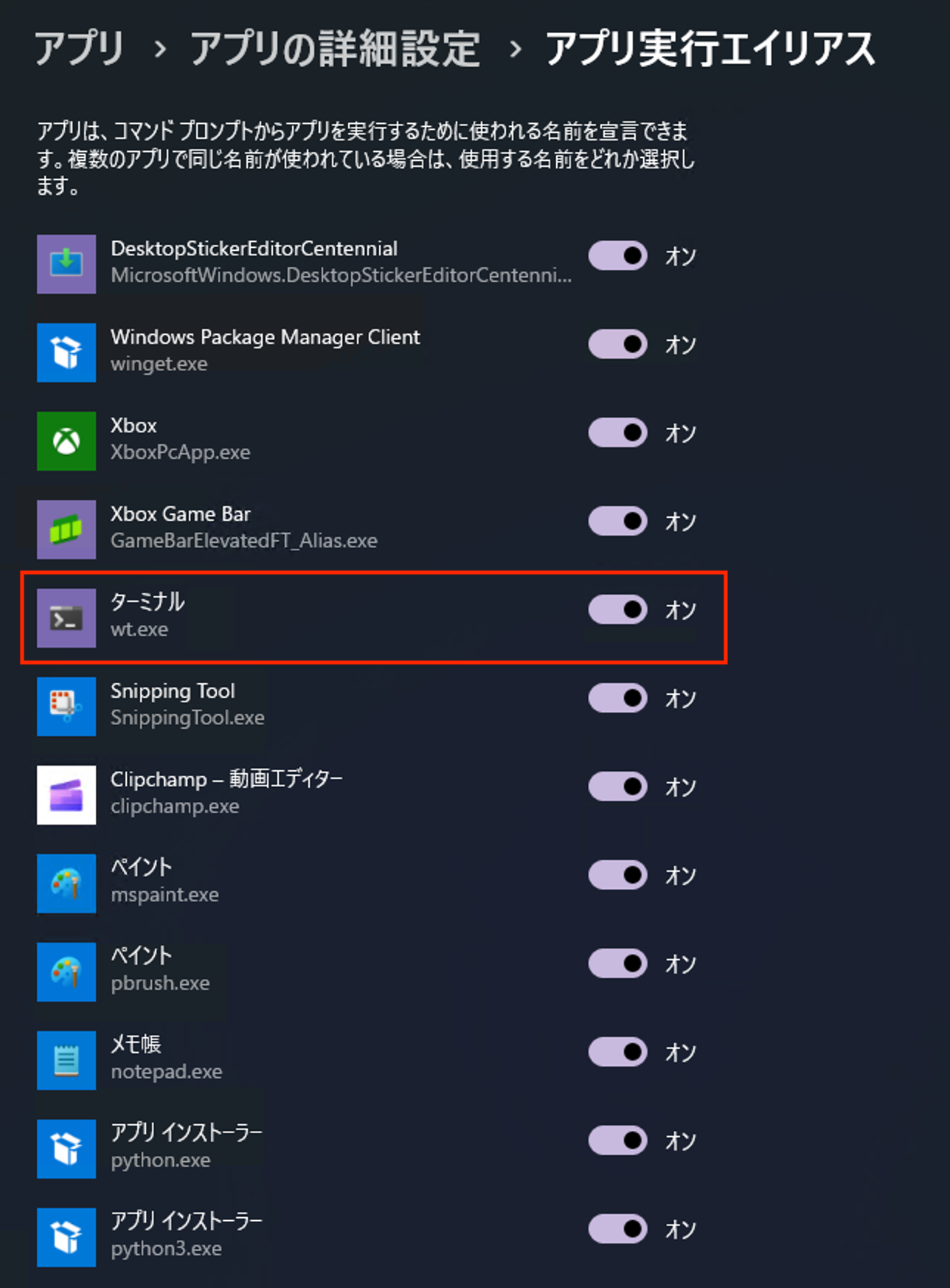Click the DesktopStickerEditorCentennial app icon
Image resolution: width=950 pixels, height=1288 pixels.
(66, 264)
